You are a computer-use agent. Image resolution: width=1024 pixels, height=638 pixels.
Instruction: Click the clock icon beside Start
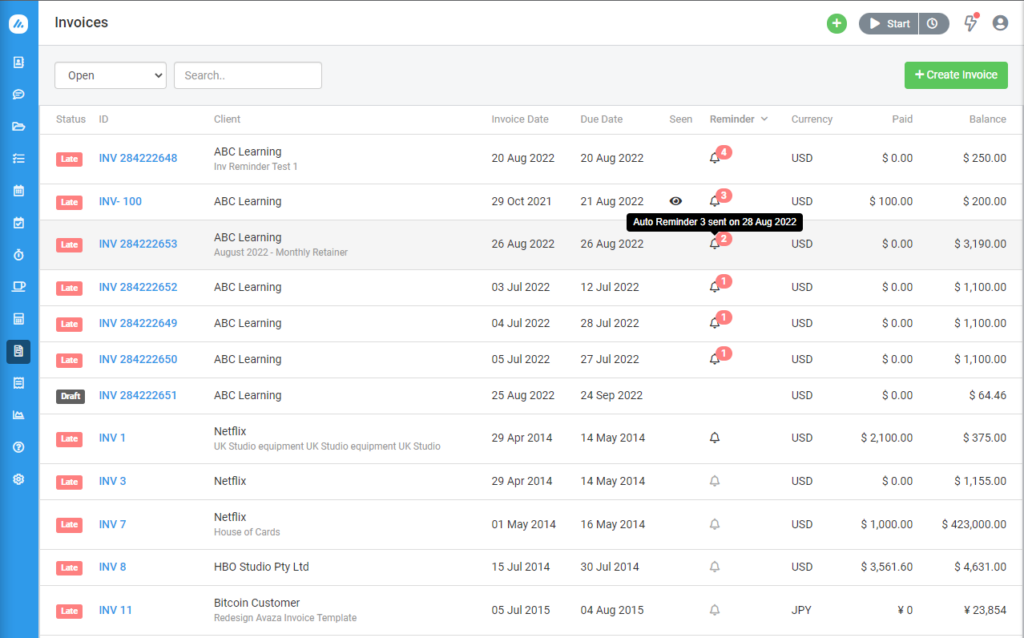tap(933, 23)
